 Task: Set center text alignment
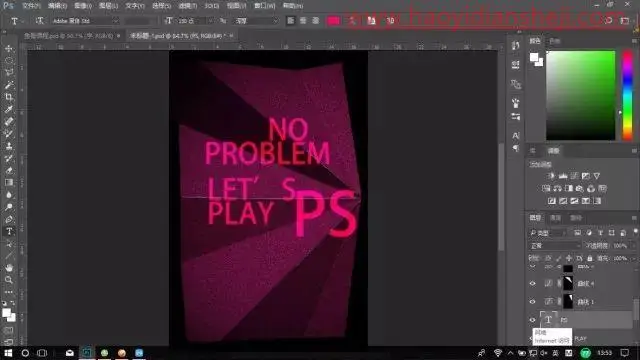coord(303,20)
